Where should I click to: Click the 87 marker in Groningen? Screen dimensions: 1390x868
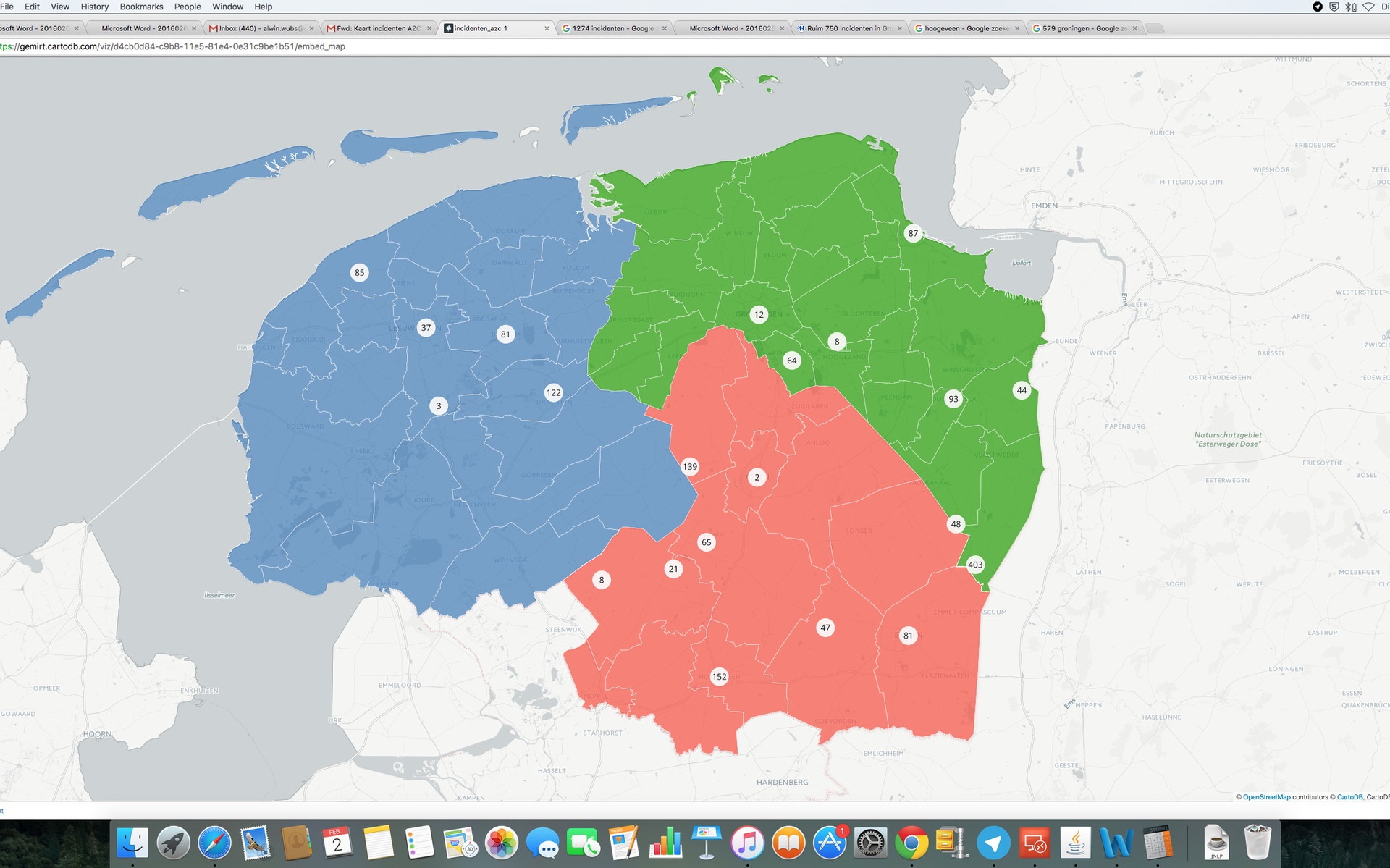pos(913,233)
